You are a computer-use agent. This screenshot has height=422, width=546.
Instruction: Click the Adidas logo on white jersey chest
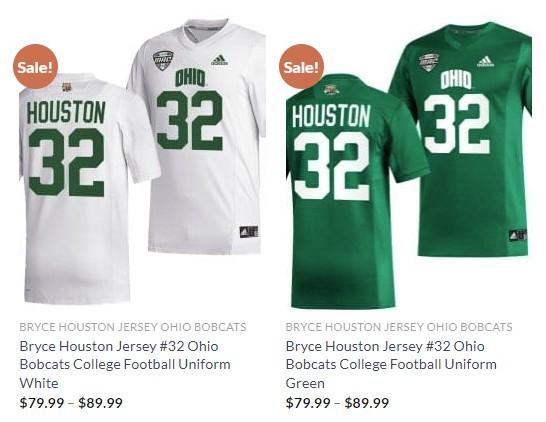(219, 60)
